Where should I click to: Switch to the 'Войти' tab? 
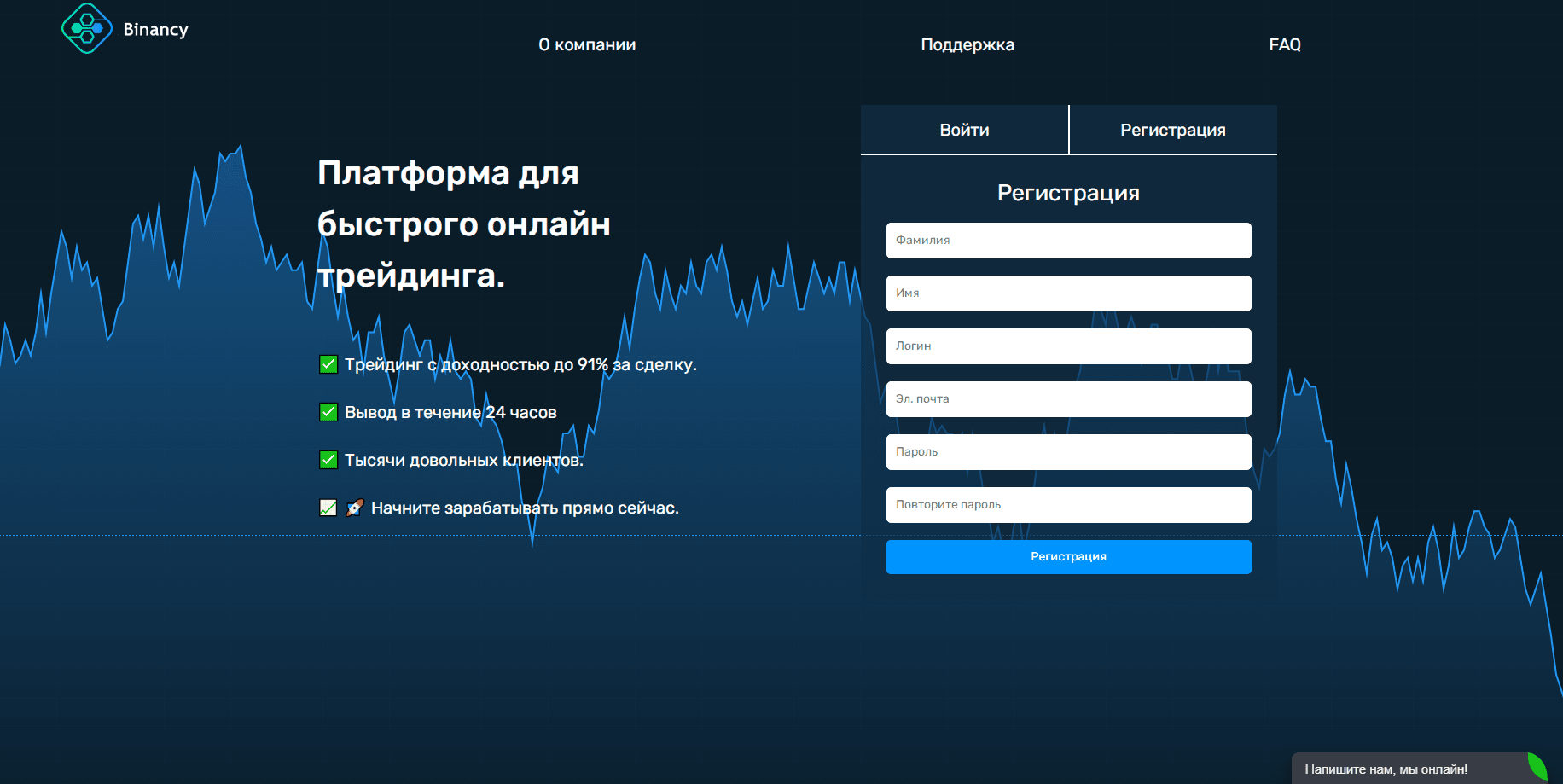pyautogui.click(x=964, y=130)
